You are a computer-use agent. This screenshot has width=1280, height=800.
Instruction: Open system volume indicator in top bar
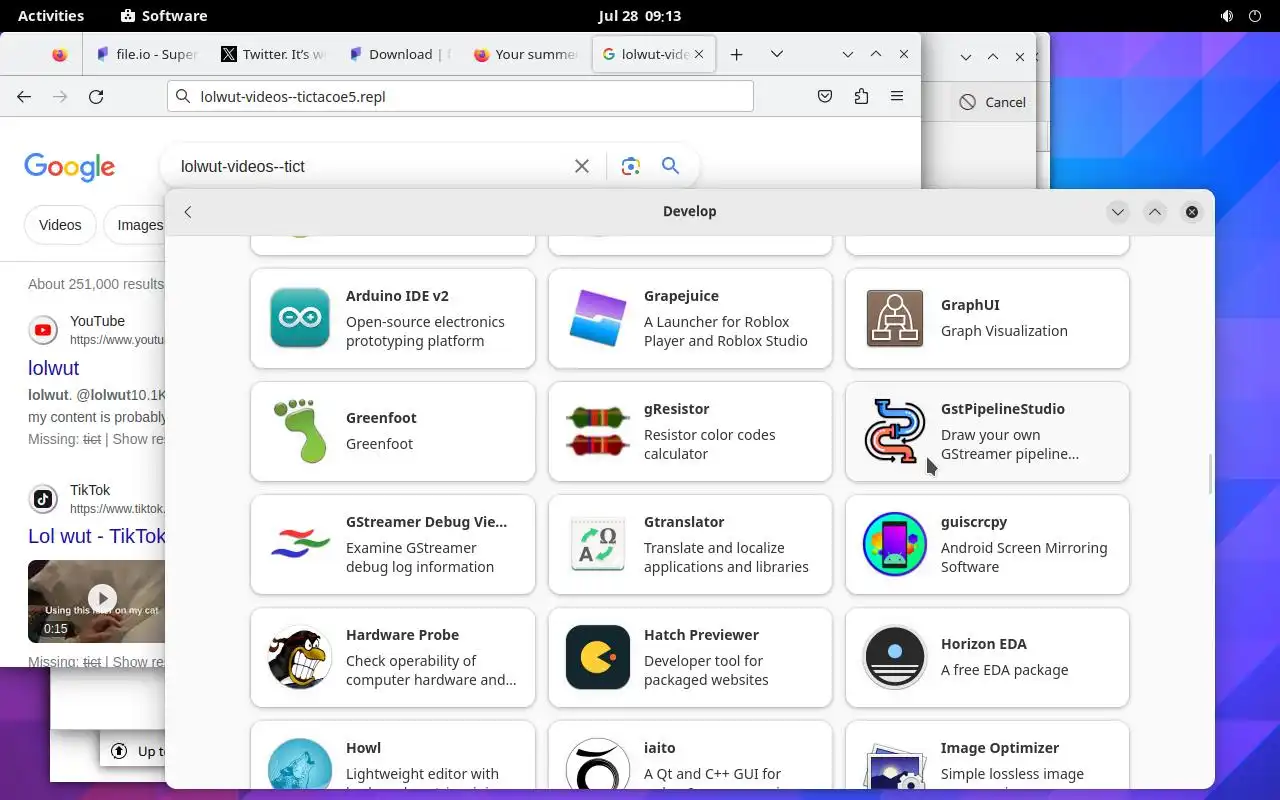pos(1227,16)
